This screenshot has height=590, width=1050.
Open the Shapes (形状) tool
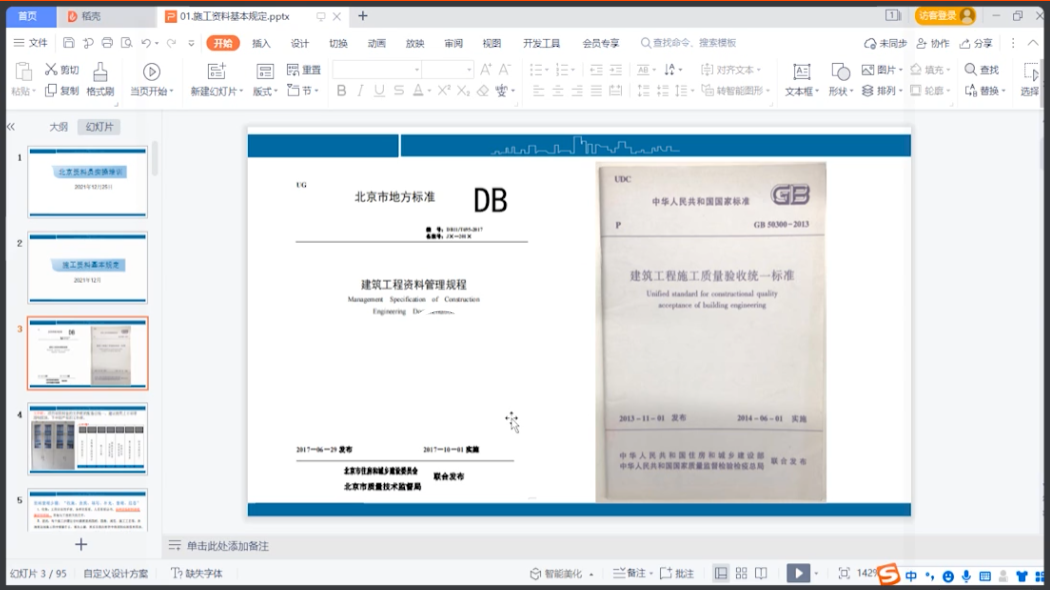point(841,72)
